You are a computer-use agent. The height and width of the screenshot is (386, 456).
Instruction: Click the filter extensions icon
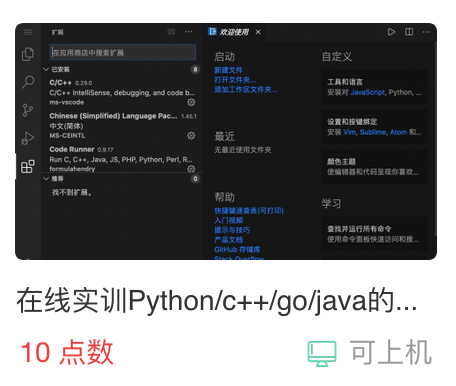(x=171, y=32)
